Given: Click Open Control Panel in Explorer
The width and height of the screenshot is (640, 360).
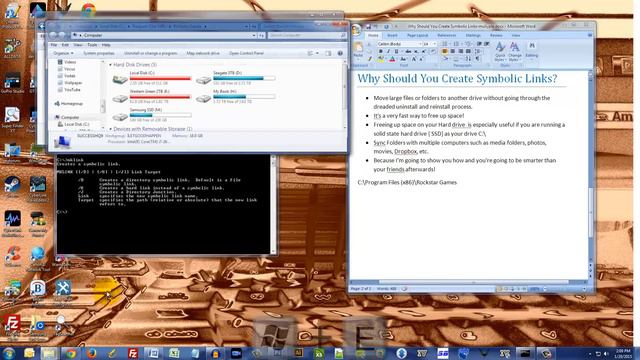Looking at the screenshot, I should [246, 53].
